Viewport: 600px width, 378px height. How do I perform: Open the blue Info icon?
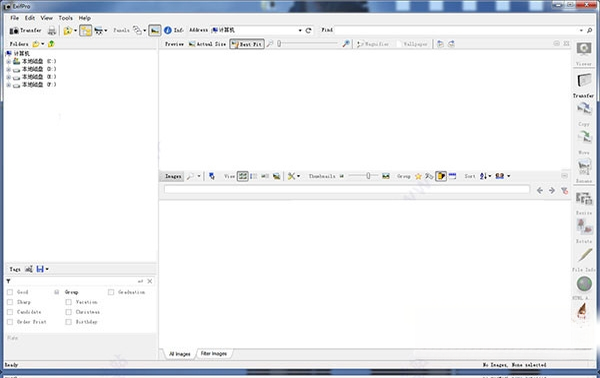tap(168, 30)
